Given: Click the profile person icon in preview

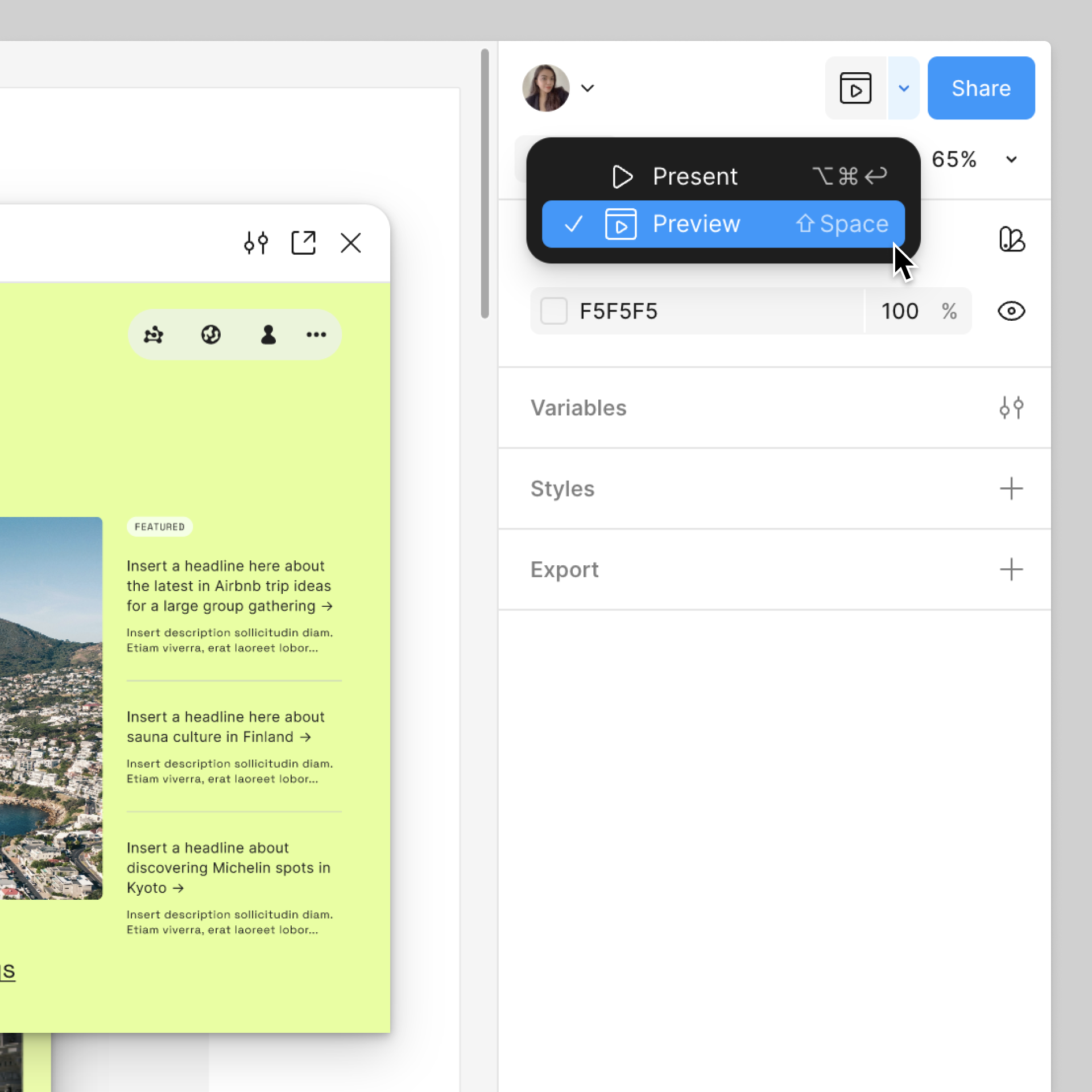Looking at the screenshot, I should coord(268,334).
